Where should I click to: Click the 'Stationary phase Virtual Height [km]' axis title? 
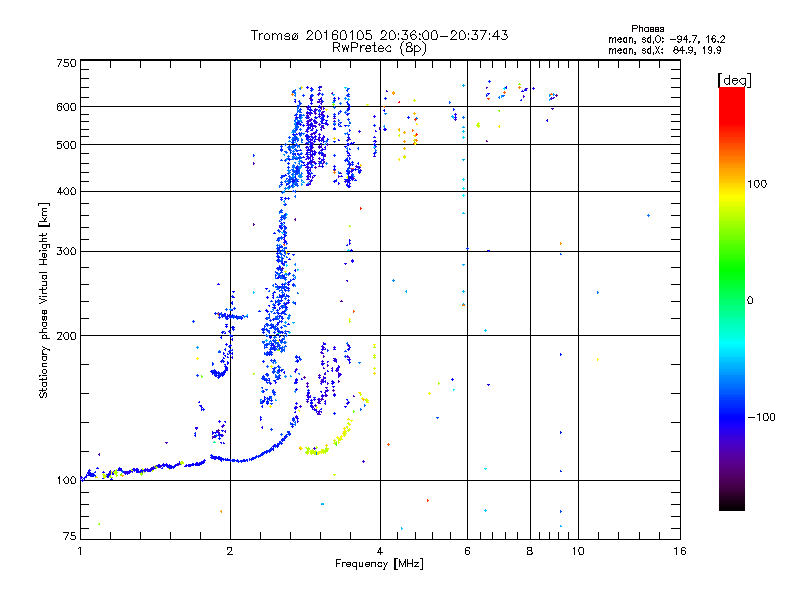44,301
